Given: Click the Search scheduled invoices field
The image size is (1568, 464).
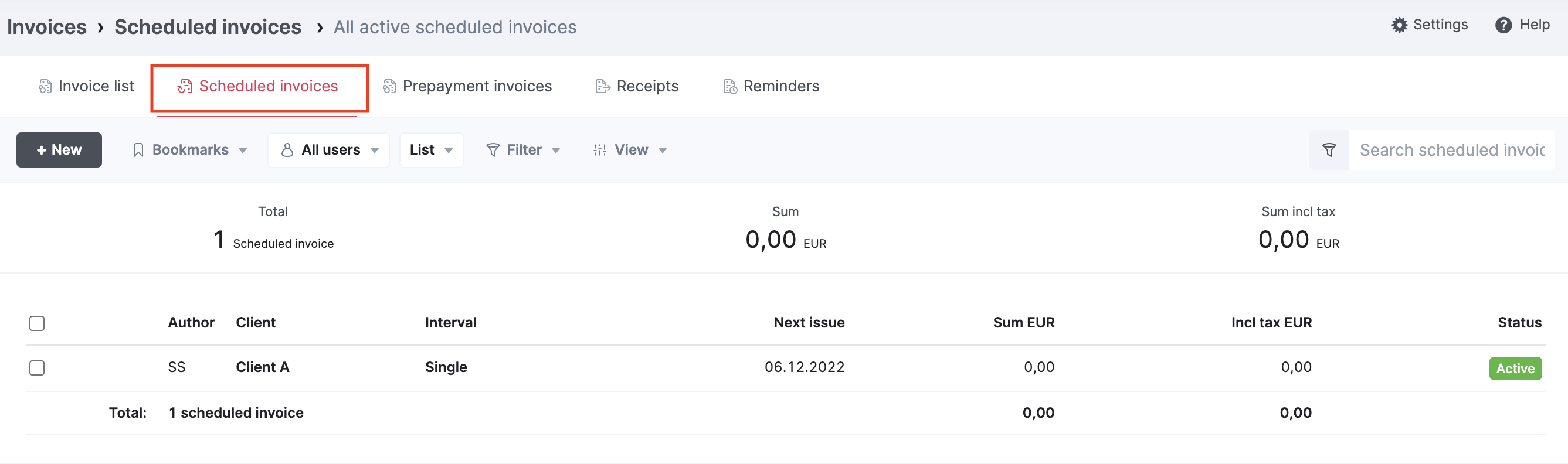Looking at the screenshot, I should click(1452, 150).
